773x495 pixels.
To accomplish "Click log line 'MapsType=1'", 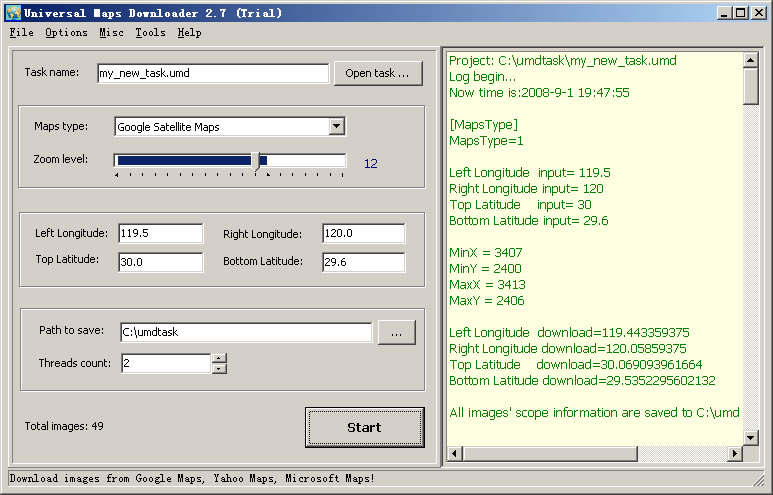I will pos(486,141).
